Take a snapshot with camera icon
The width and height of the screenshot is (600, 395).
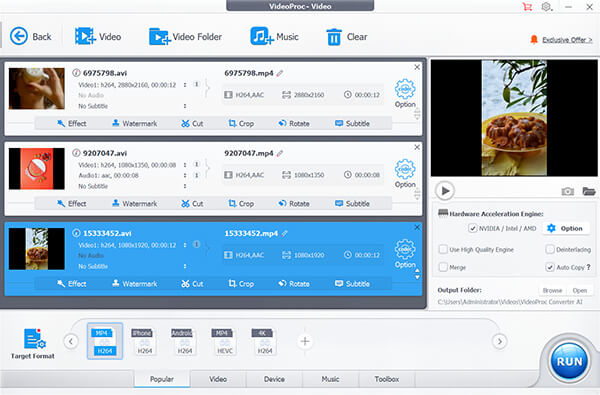coord(567,191)
